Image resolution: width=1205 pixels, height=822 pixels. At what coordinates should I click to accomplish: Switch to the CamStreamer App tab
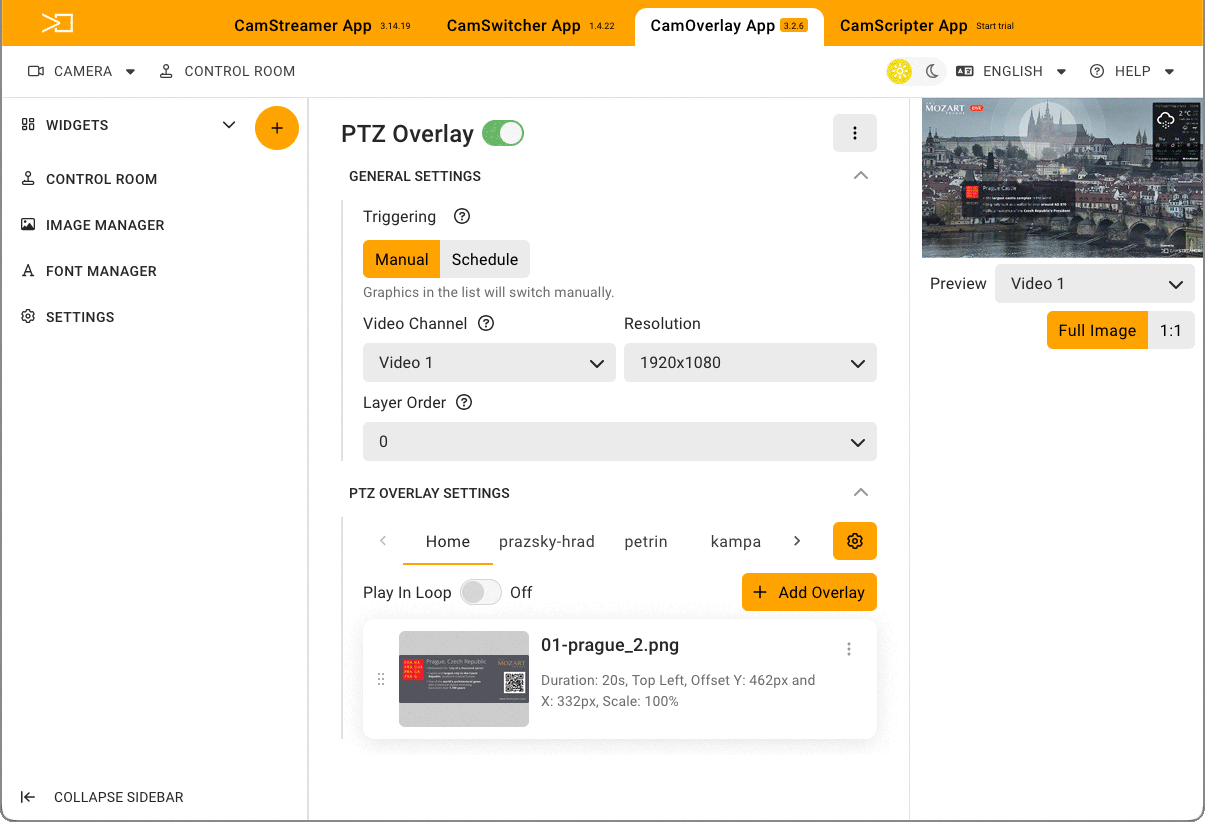pos(303,26)
